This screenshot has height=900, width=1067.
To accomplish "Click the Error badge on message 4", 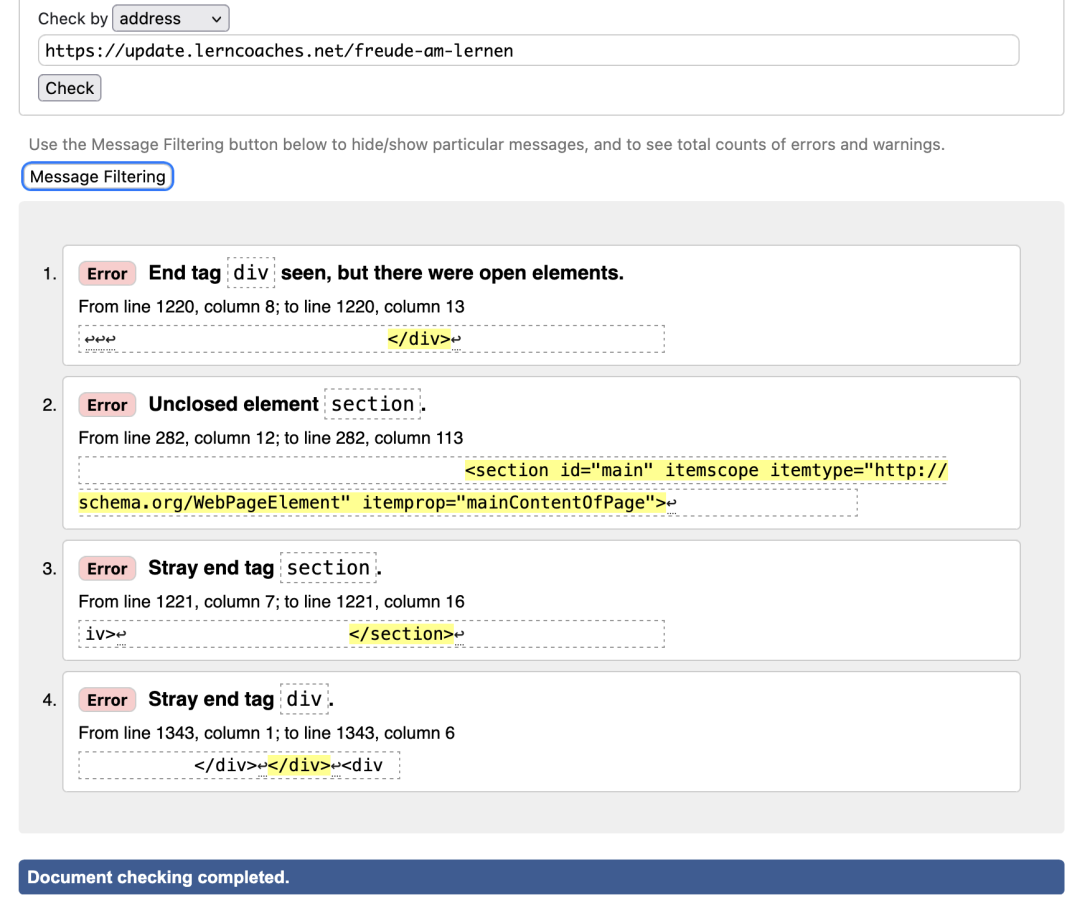I will pos(107,700).
